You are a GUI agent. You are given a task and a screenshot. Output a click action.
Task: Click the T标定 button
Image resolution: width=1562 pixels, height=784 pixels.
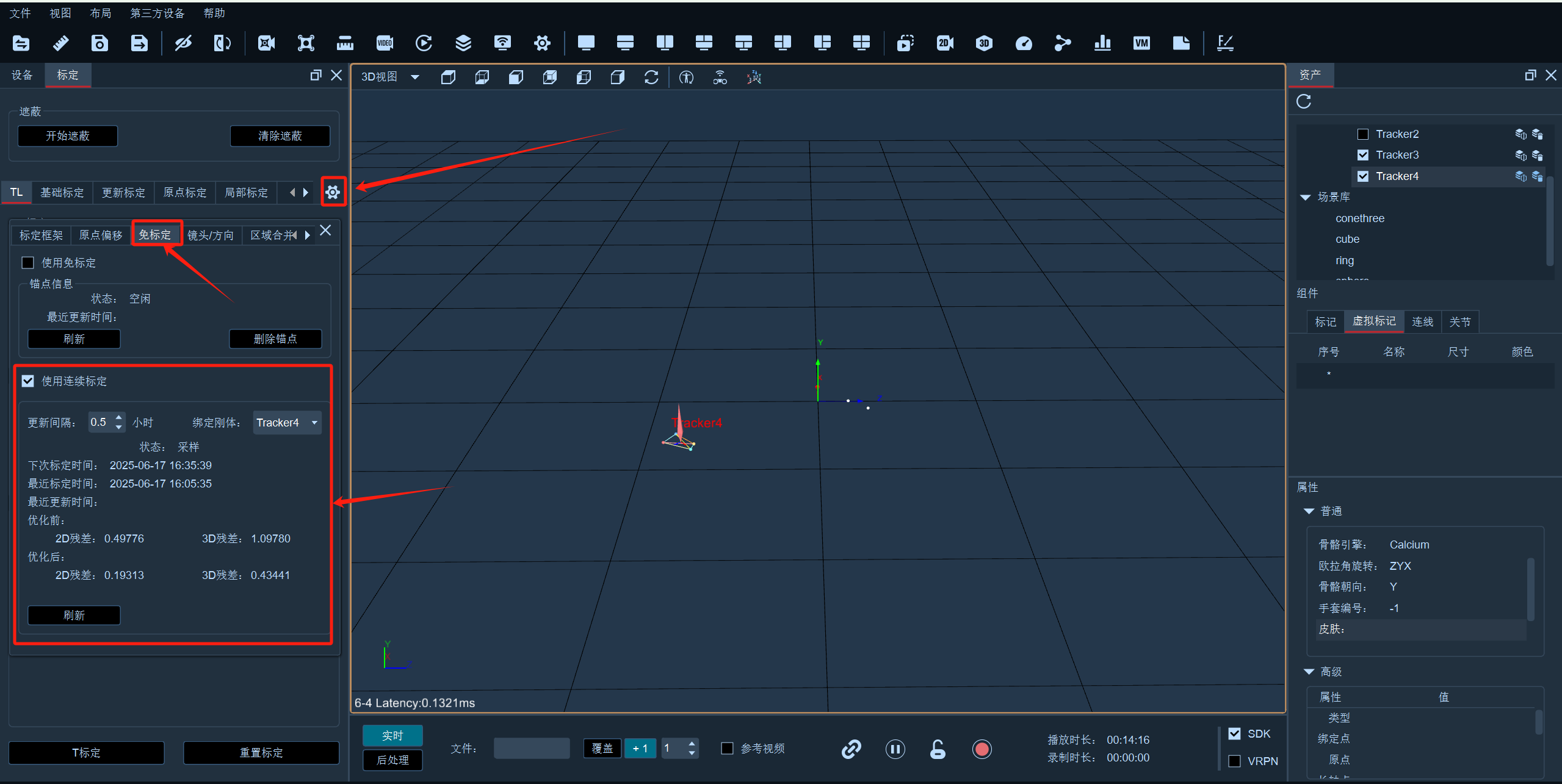tap(86, 753)
